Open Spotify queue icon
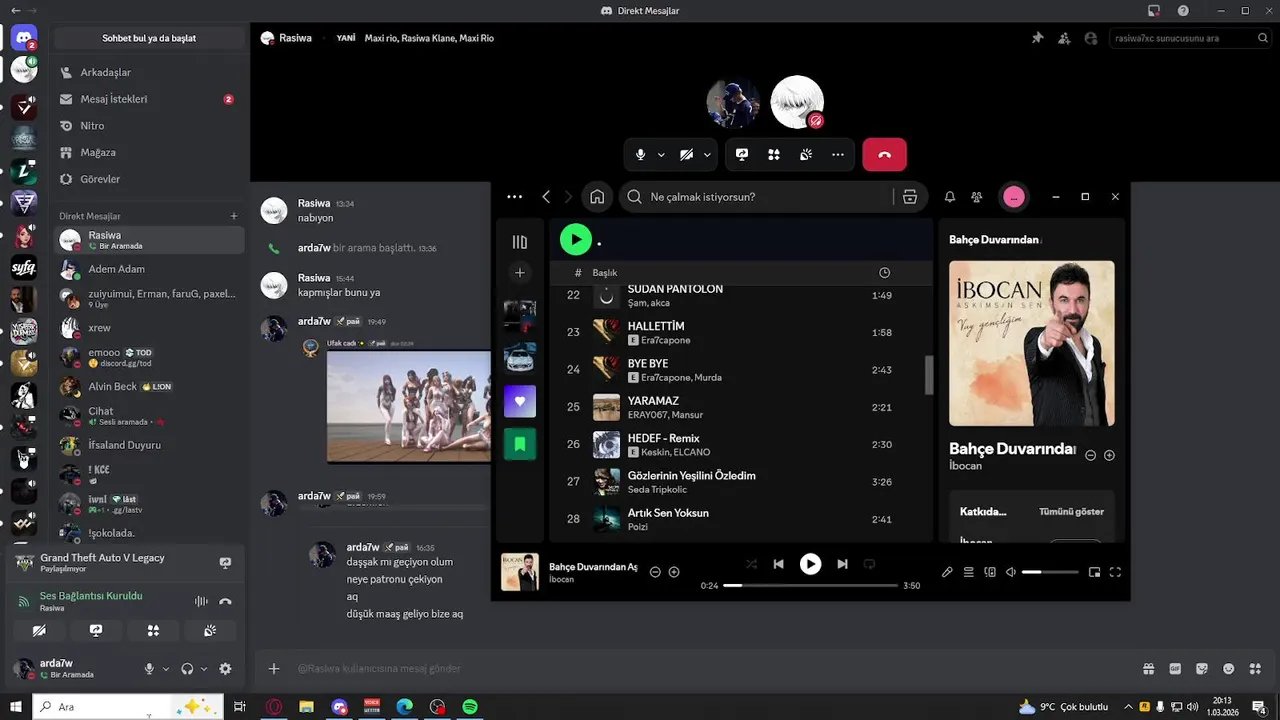 [968, 572]
